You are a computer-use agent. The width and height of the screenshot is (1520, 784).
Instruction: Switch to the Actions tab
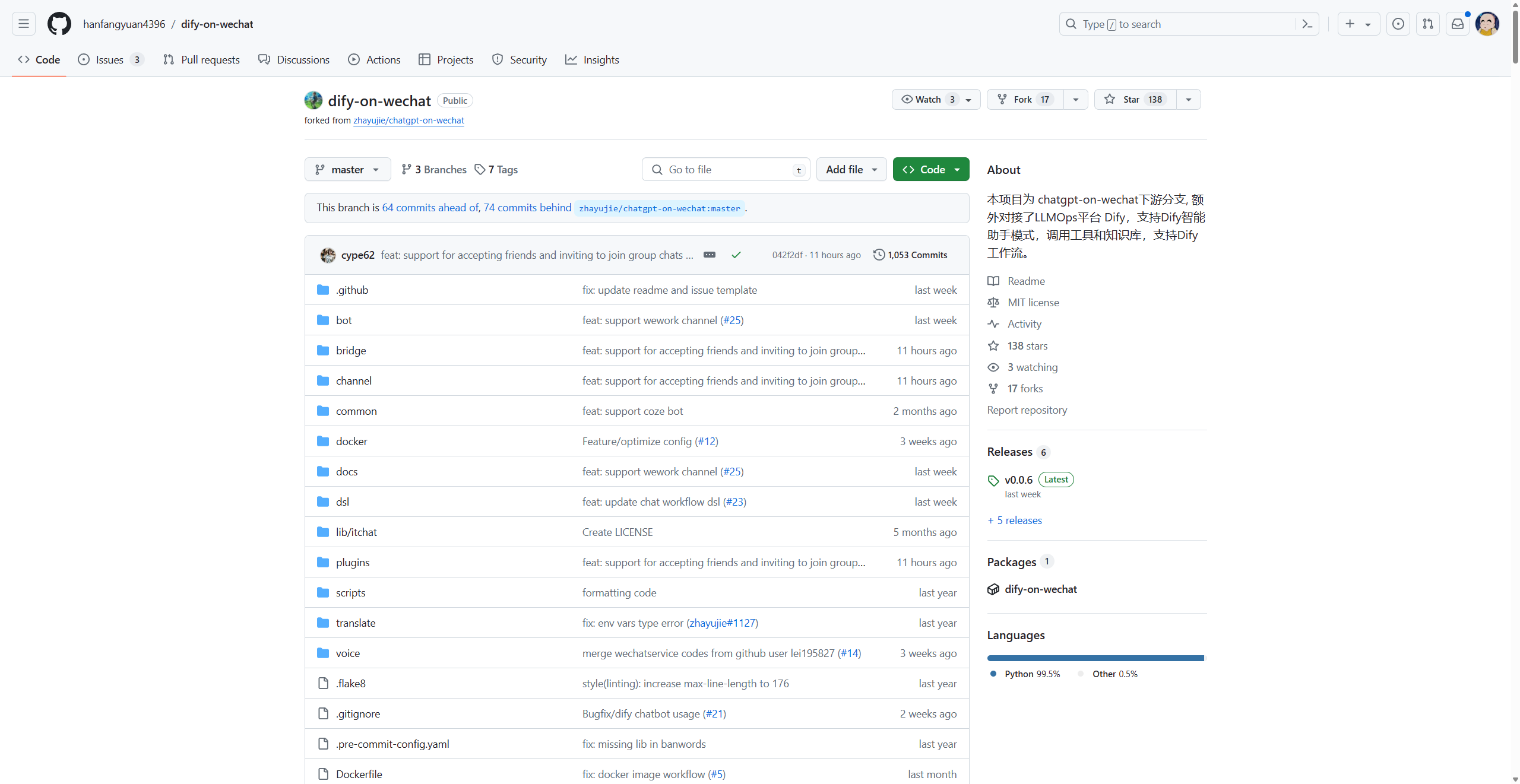(374, 59)
